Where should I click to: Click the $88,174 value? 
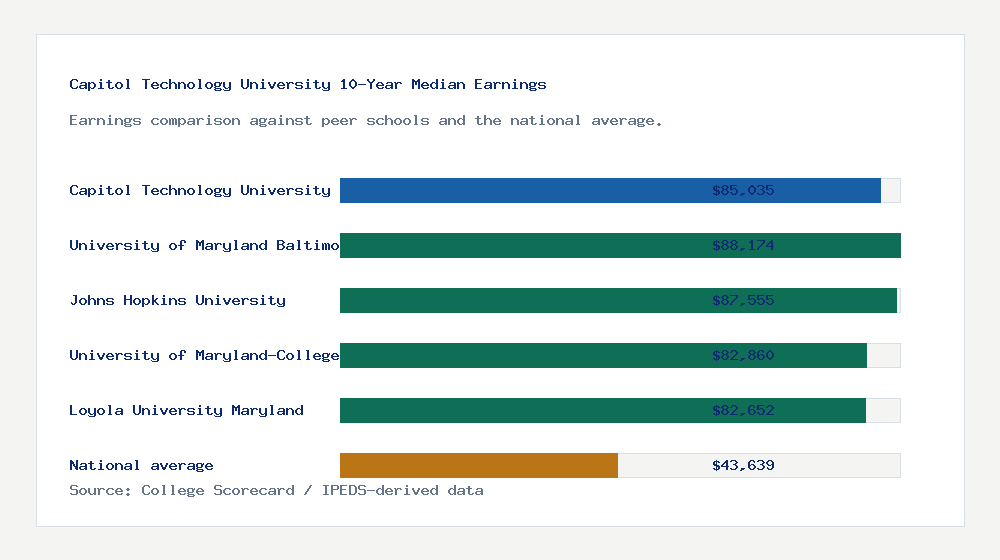point(743,246)
